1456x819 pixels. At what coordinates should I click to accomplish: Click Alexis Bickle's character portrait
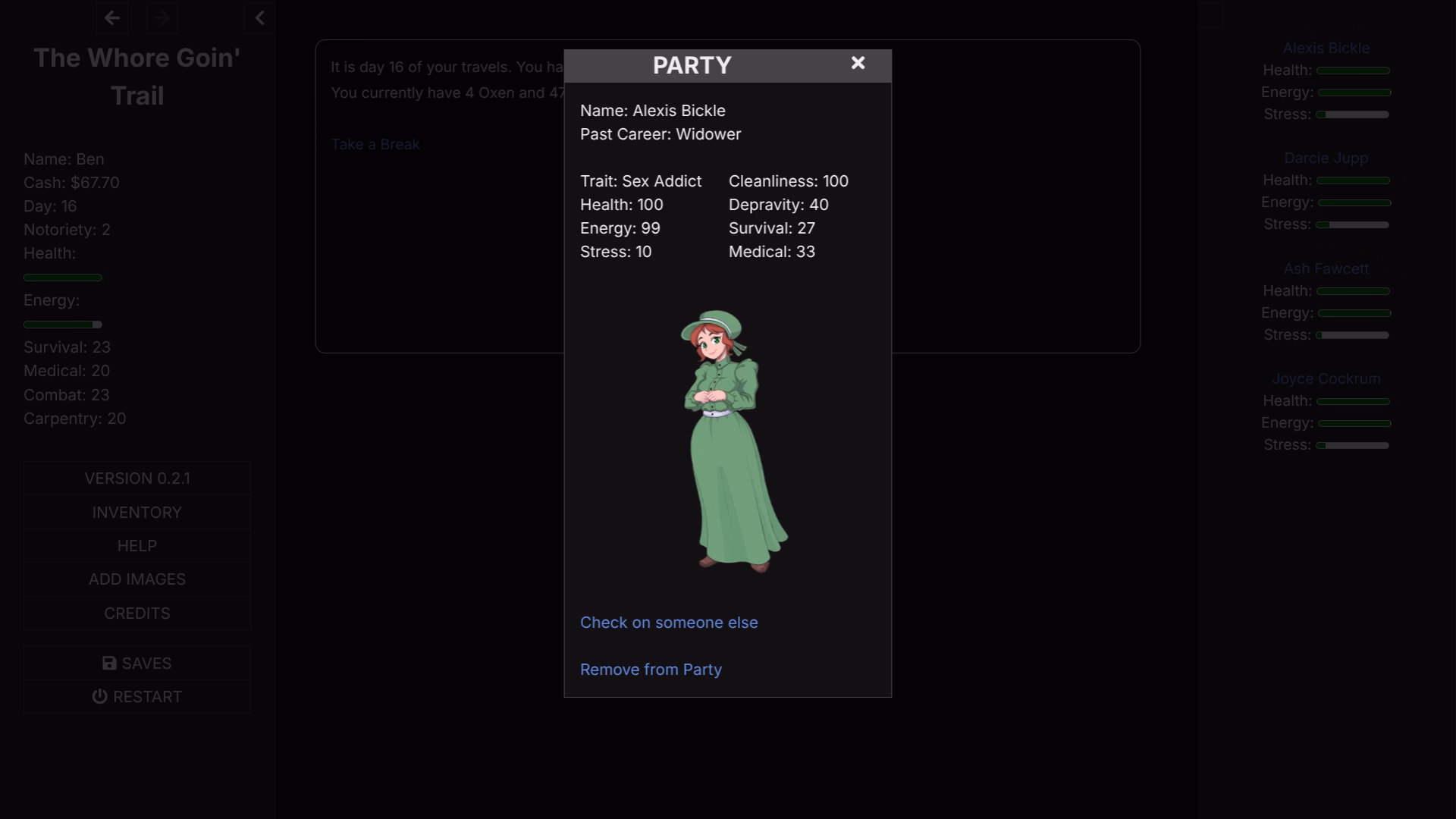click(733, 441)
